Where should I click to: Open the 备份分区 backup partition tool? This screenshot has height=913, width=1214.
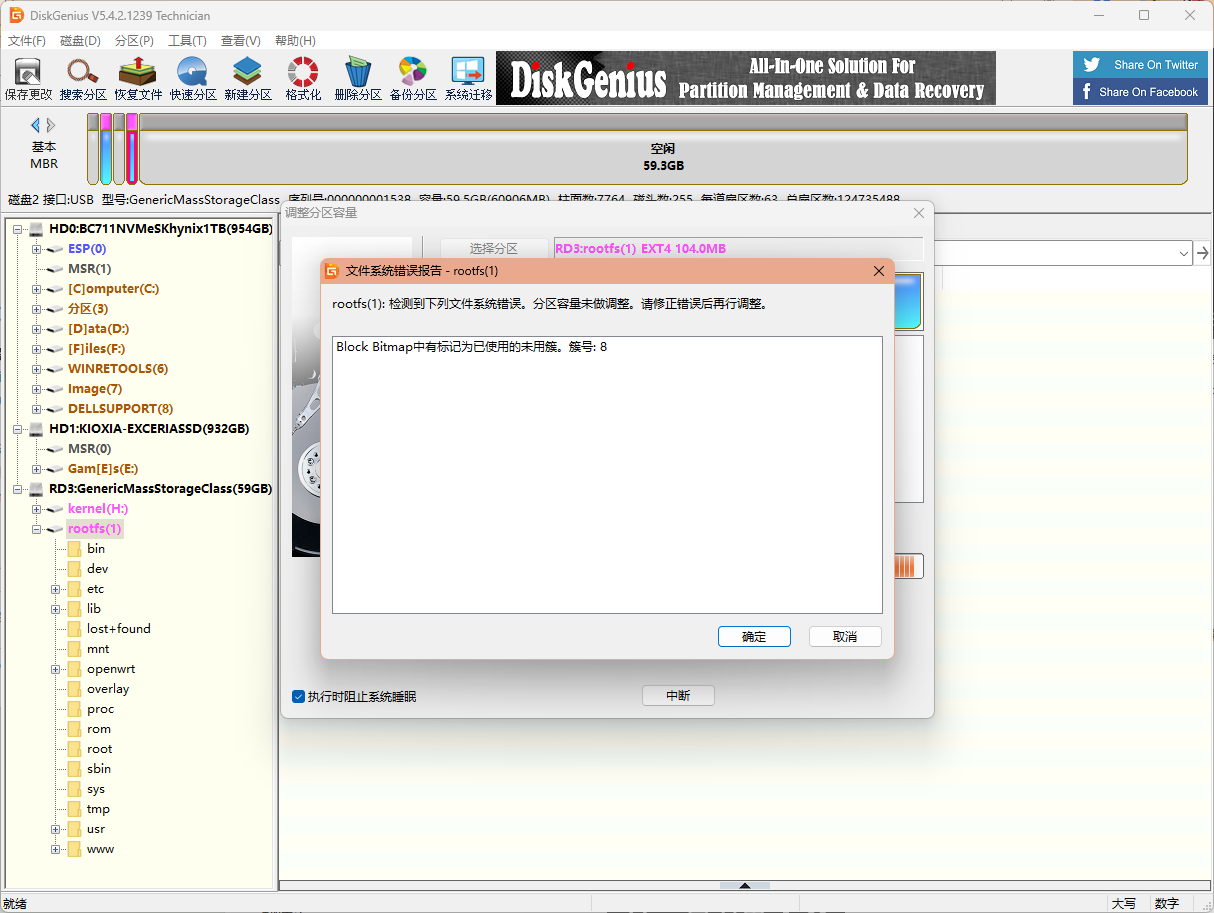(x=413, y=78)
